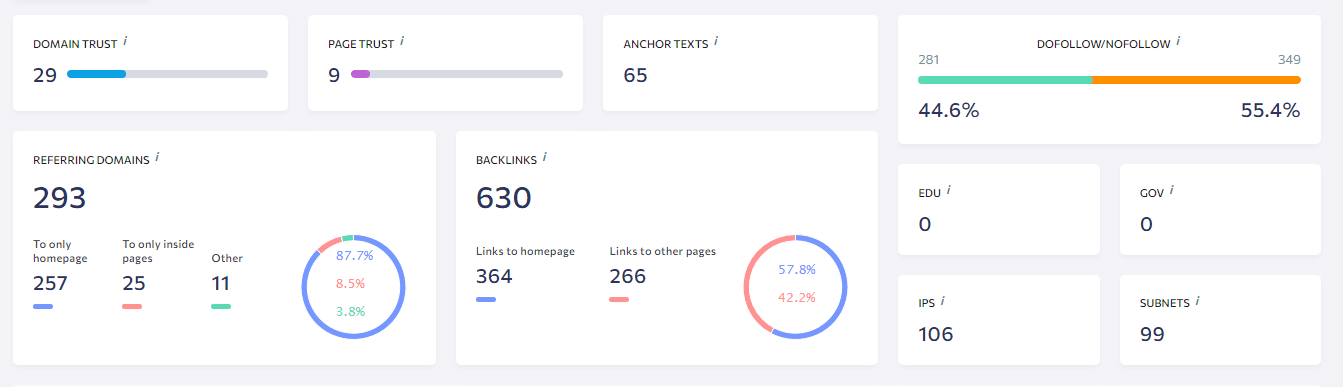Click the IPS value 106
Screen dimensions: 1343x387
tap(936, 334)
